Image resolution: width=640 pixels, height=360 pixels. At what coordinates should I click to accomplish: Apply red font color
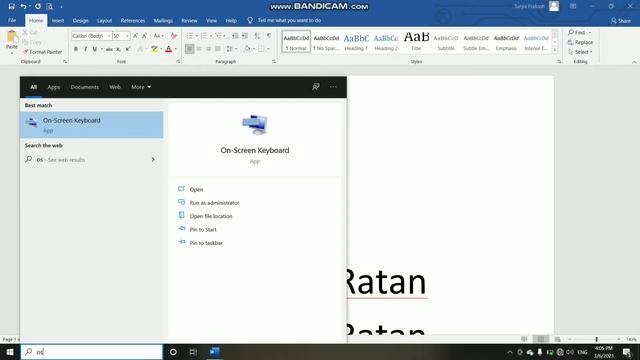169,49
